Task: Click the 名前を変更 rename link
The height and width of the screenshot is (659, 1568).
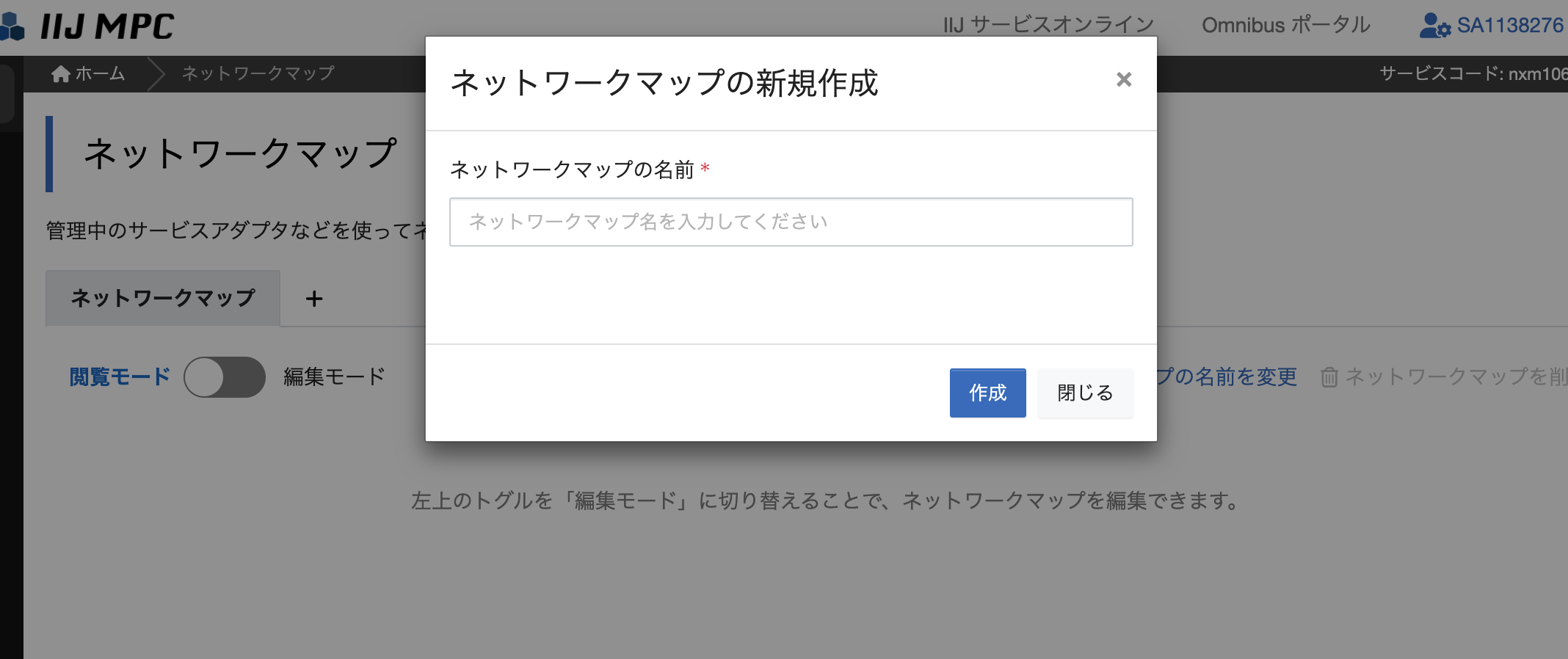Action: (x=1227, y=377)
